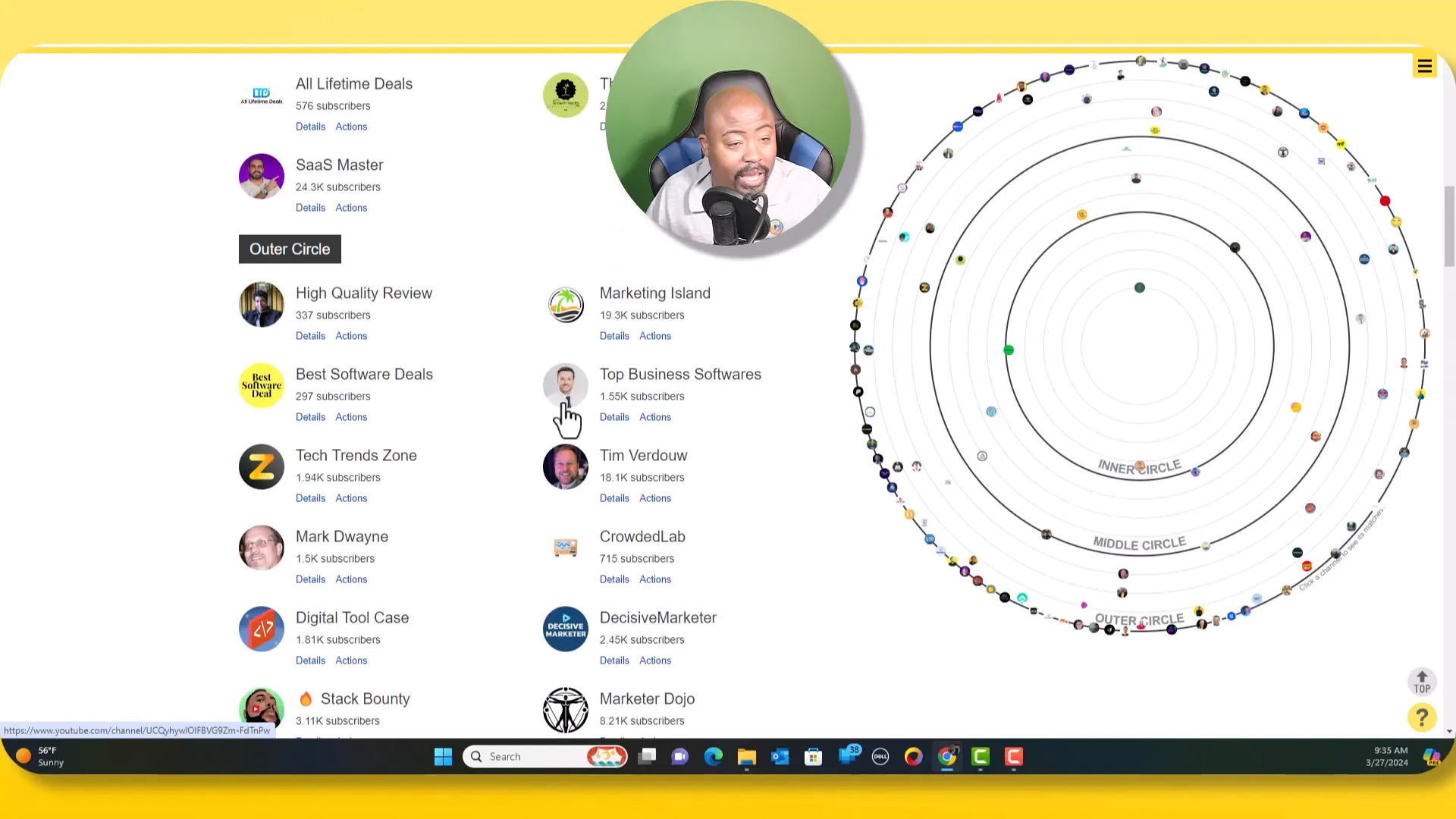Click the Windows taskbar Search box

pyautogui.click(x=545, y=757)
